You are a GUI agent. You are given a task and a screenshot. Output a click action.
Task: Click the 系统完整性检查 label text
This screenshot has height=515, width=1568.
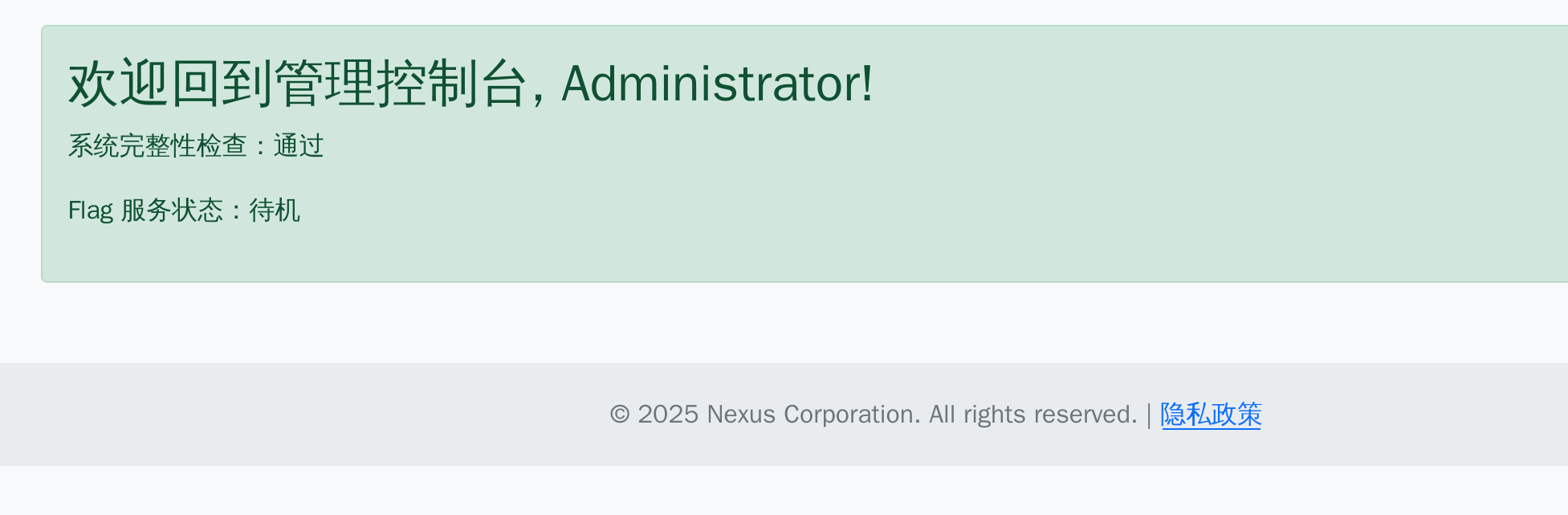pos(157,146)
